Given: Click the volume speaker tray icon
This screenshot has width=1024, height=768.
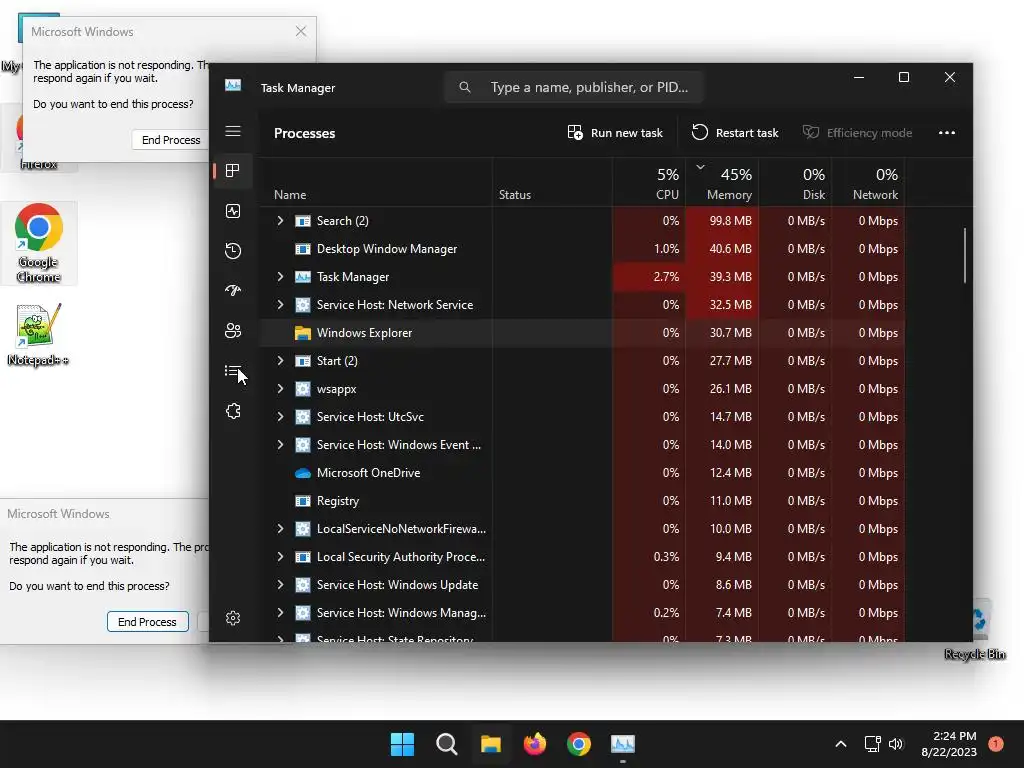Looking at the screenshot, I should 896,744.
